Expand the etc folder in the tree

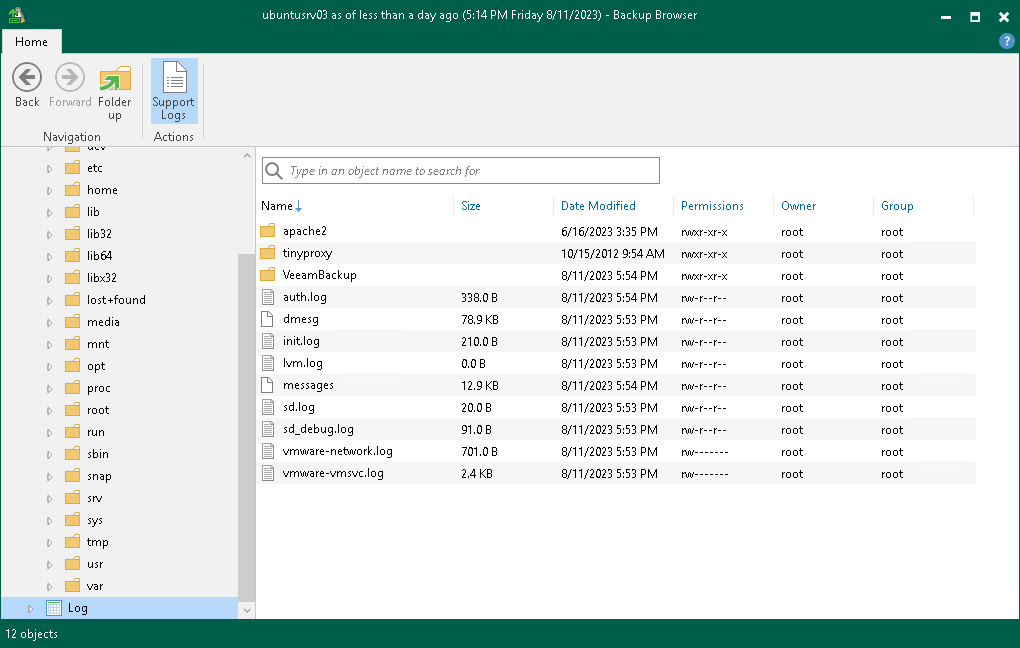click(49, 167)
